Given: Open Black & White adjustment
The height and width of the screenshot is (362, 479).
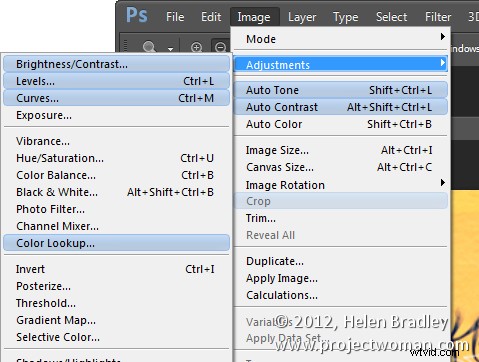Looking at the screenshot, I should click(x=116, y=192).
